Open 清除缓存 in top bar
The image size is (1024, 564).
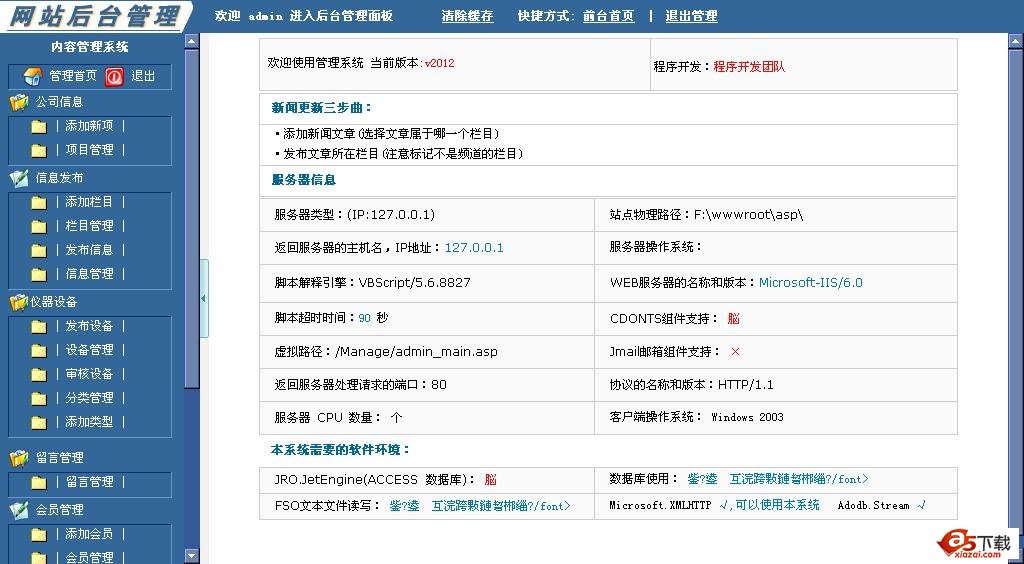click(x=467, y=16)
